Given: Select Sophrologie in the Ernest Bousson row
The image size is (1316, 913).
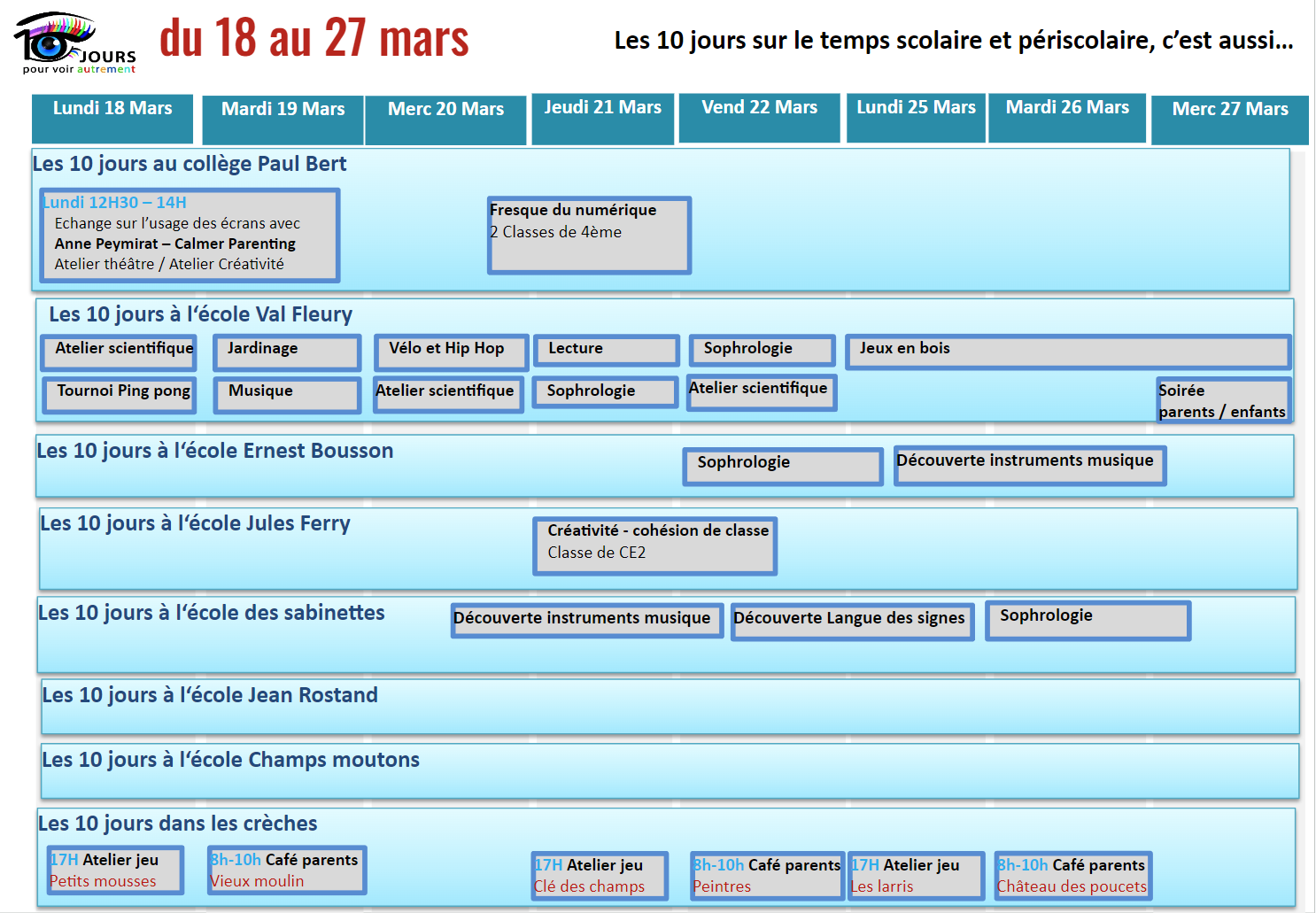Looking at the screenshot, I should tap(782, 465).
